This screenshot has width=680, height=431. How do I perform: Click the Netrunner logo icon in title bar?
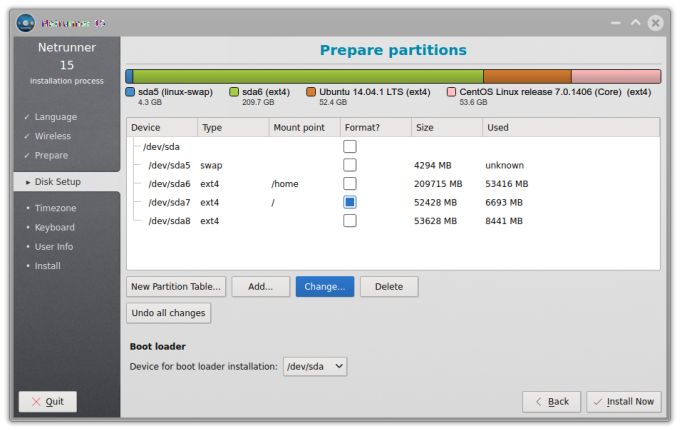26,23
